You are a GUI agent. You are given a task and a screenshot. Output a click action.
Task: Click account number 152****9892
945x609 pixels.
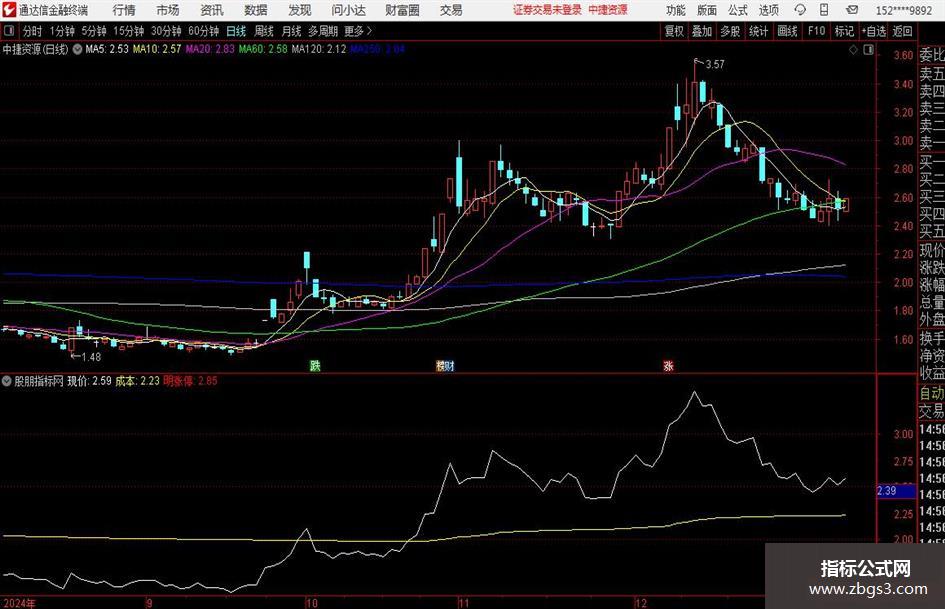(903, 10)
